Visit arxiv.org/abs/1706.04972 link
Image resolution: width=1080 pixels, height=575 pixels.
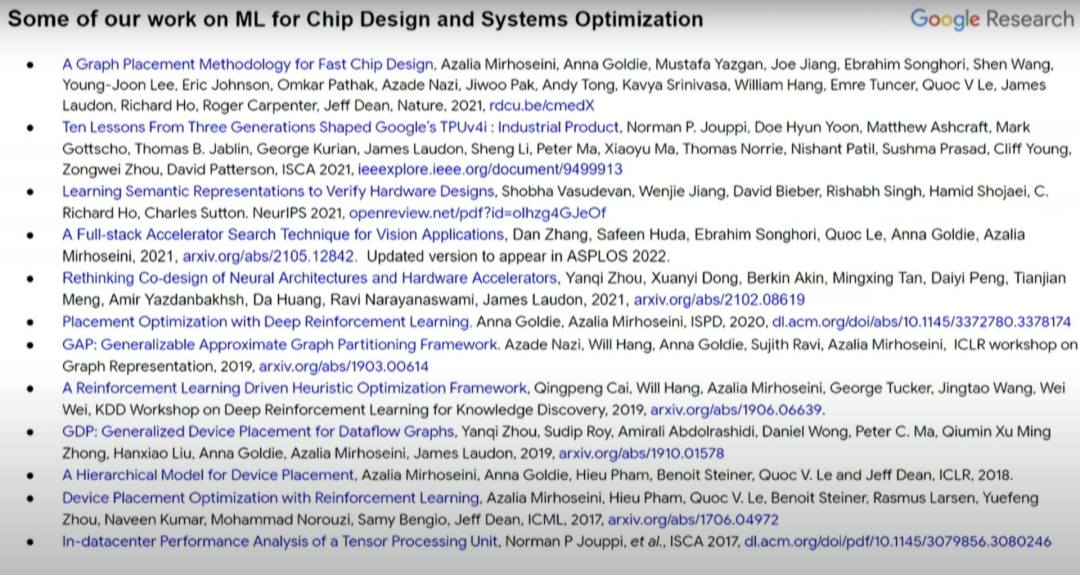tap(693, 520)
